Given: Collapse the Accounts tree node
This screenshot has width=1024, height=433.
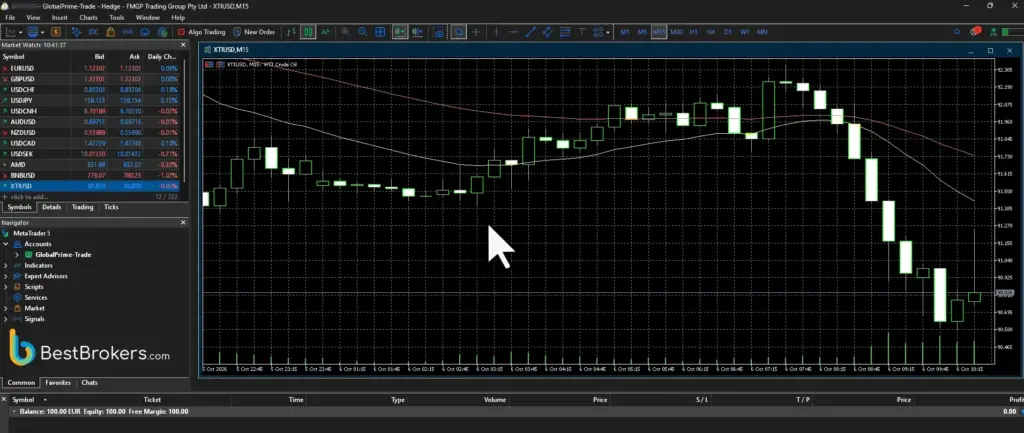Looking at the screenshot, I should coord(6,244).
